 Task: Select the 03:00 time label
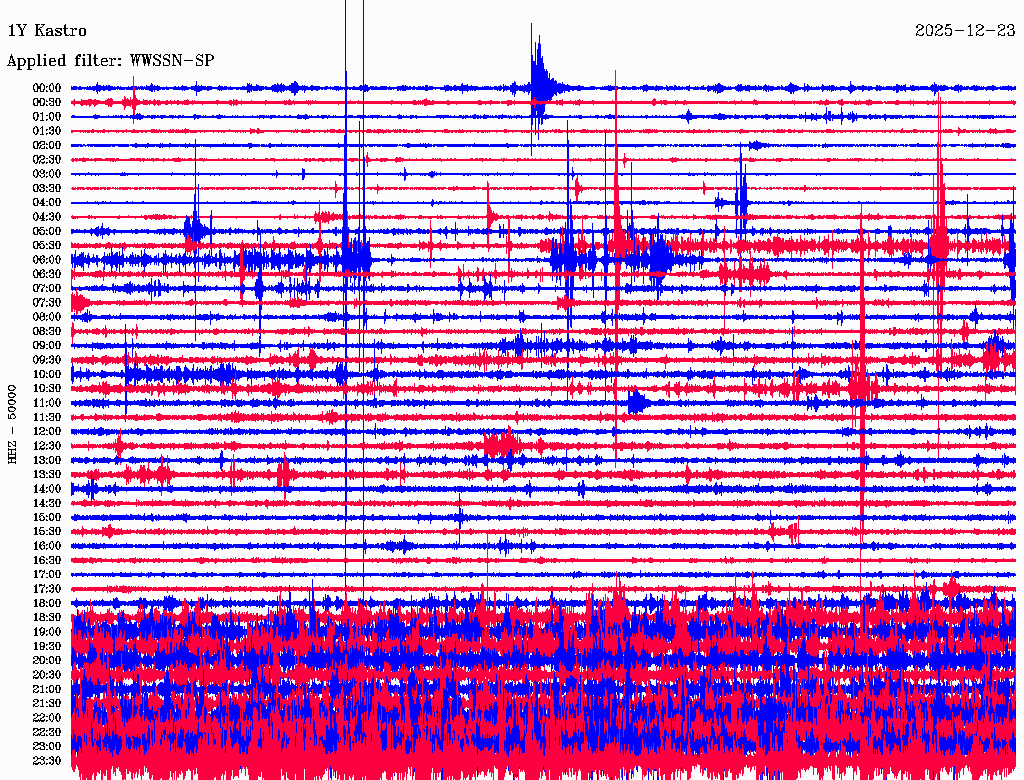pyautogui.click(x=47, y=174)
